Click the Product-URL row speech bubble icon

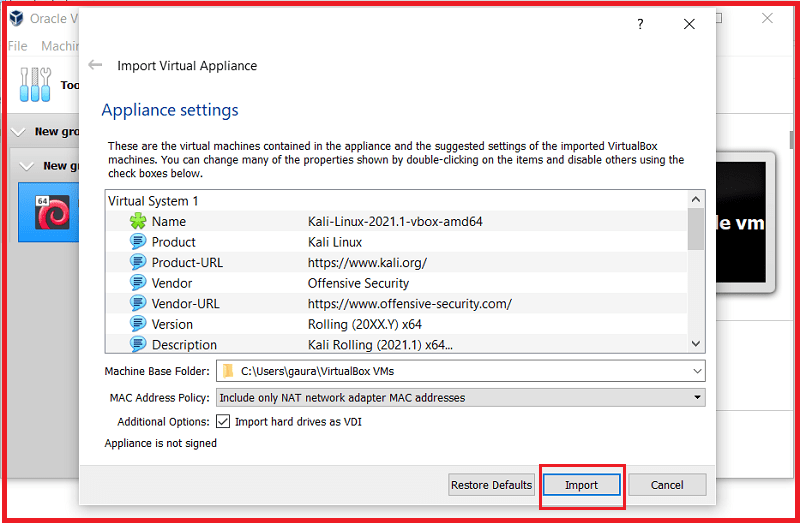[138, 262]
